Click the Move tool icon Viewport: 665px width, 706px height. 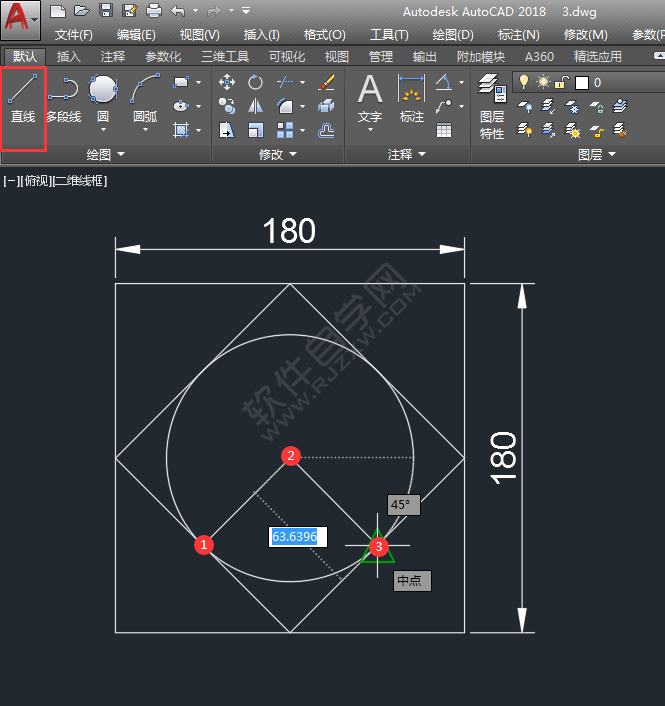click(x=227, y=82)
